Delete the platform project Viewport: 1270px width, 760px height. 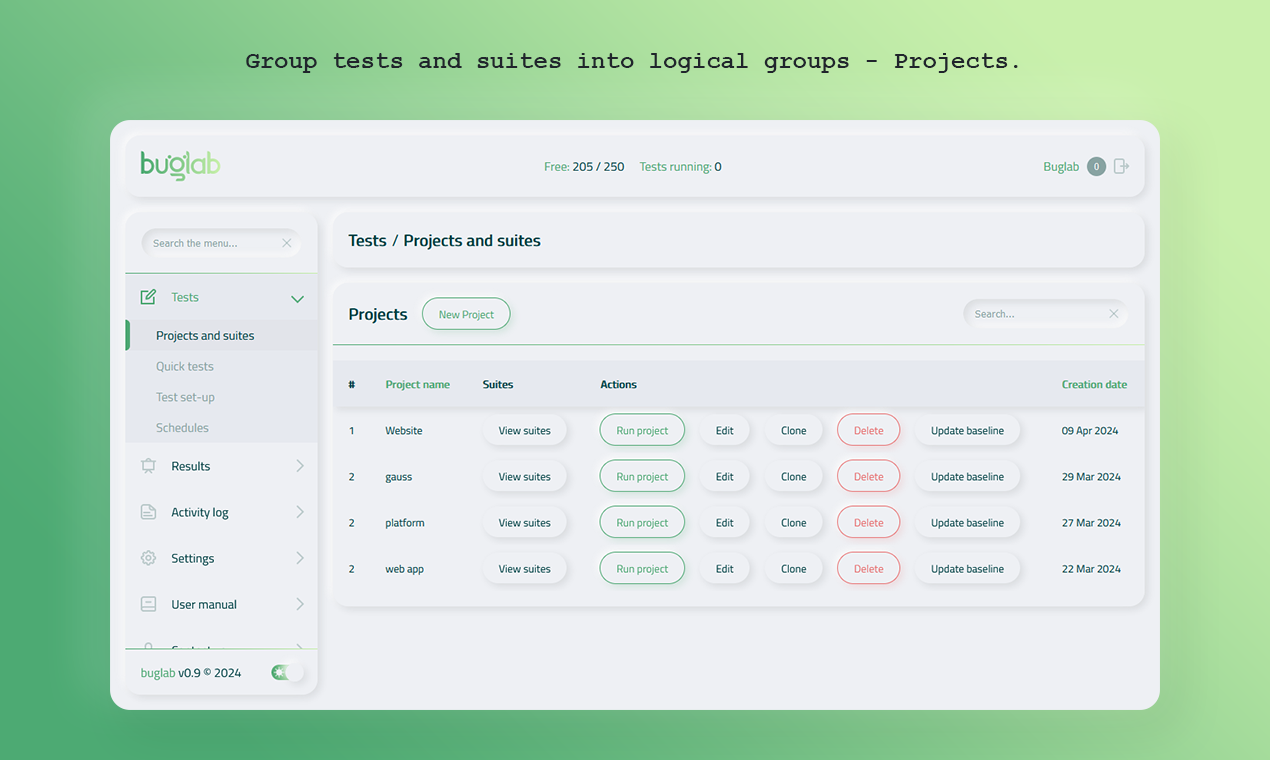point(868,522)
